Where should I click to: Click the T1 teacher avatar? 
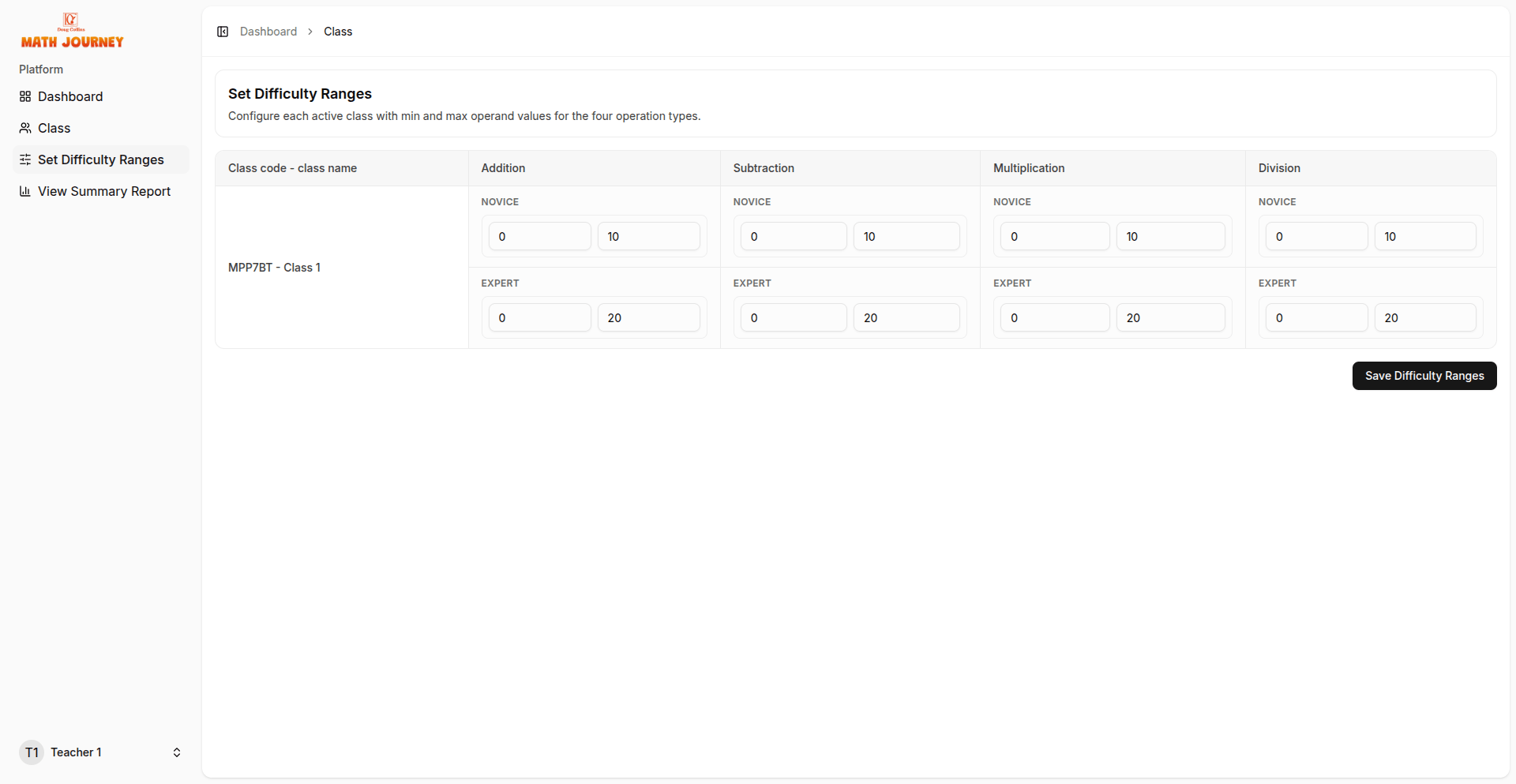point(32,752)
